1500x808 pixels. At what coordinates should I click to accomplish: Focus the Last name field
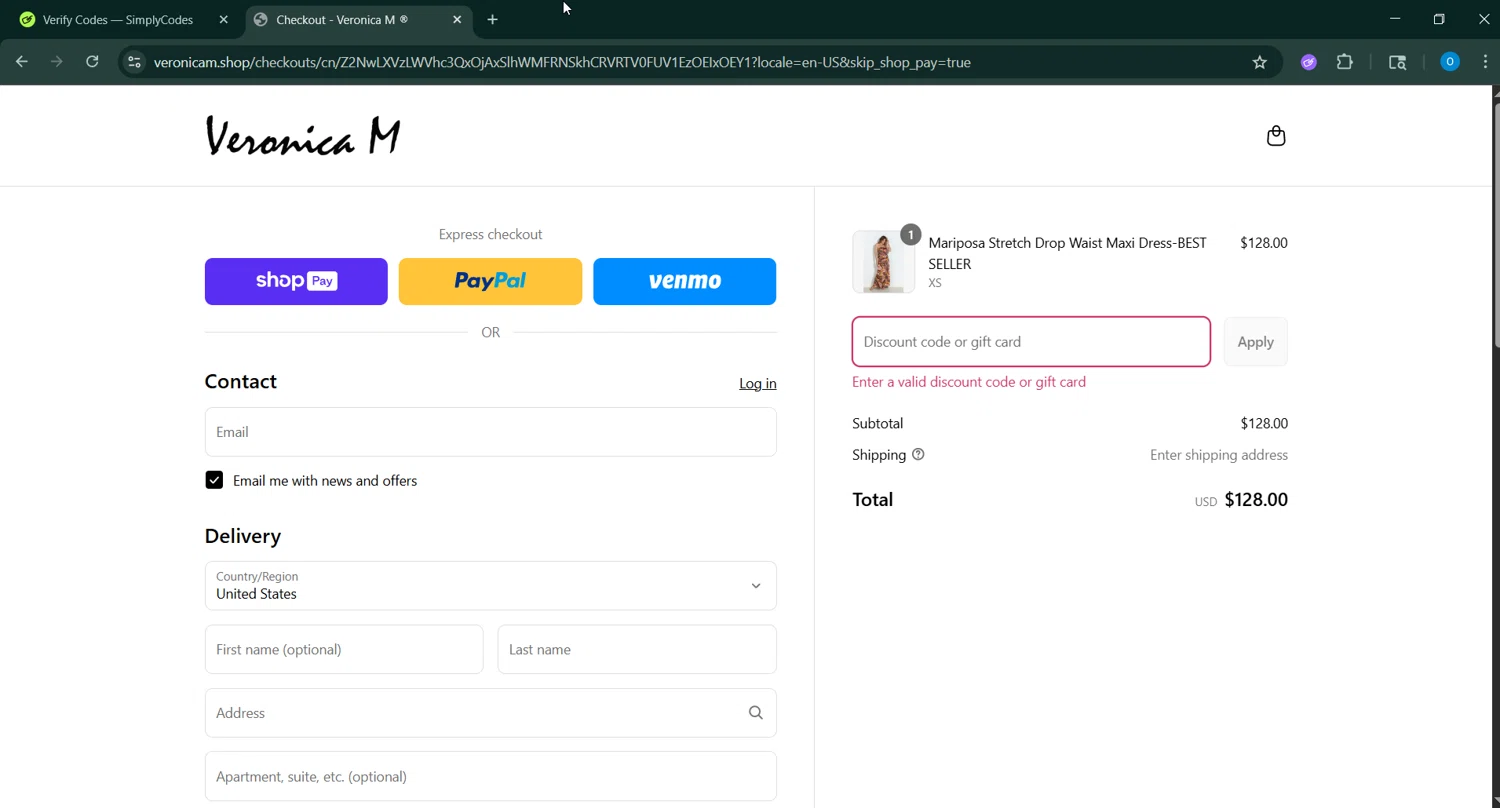pos(637,650)
